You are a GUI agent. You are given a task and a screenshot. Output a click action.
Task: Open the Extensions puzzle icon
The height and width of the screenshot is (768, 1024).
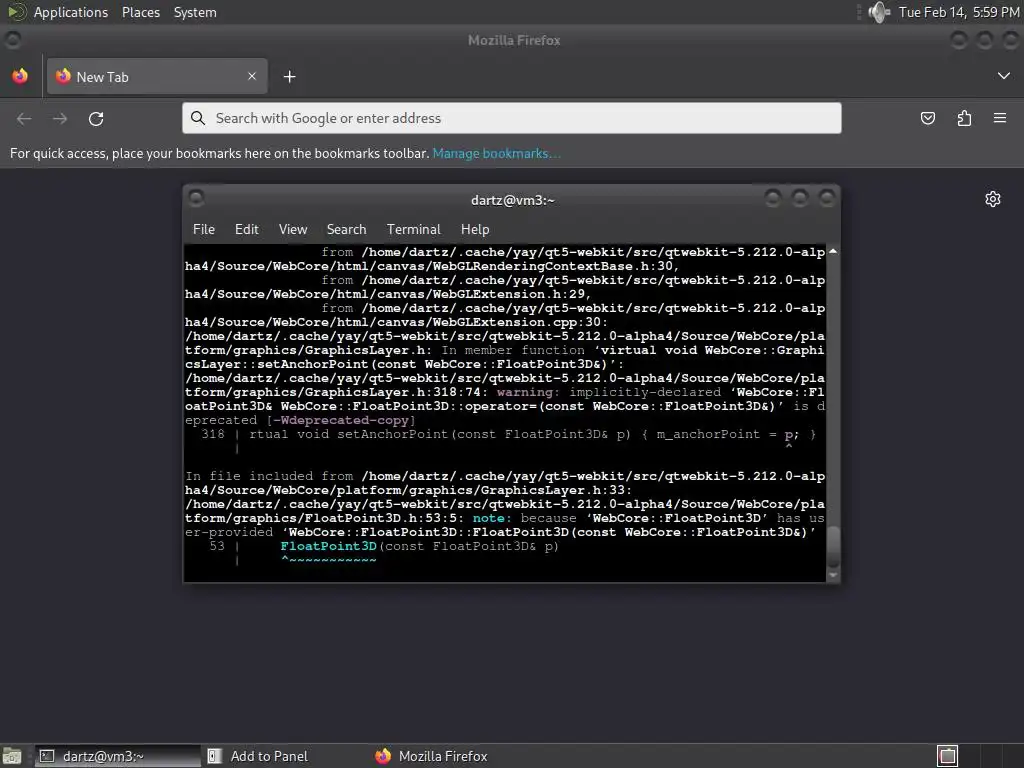[964, 118]
